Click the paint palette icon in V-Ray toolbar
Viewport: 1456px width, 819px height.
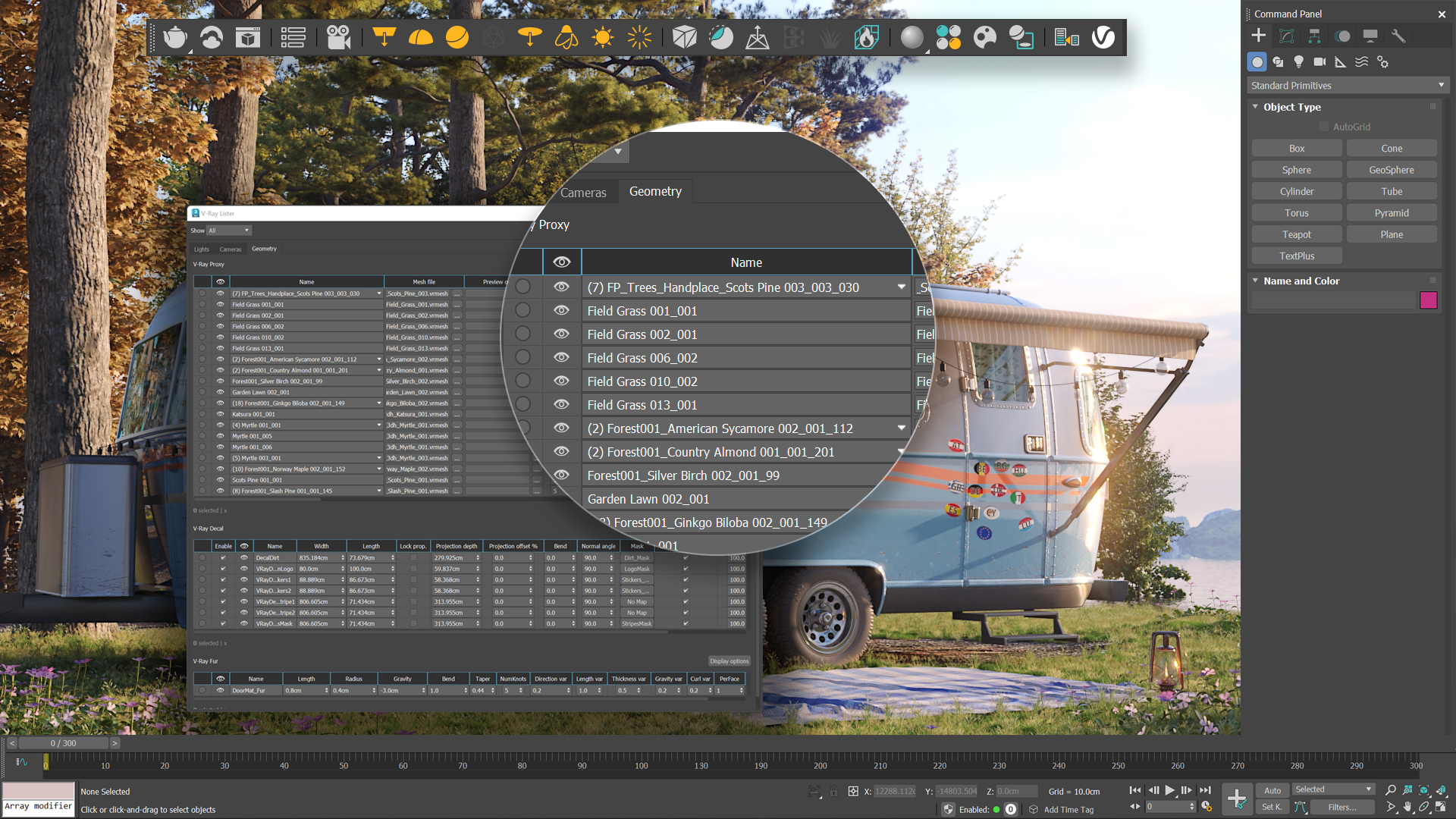pos(985,37)
